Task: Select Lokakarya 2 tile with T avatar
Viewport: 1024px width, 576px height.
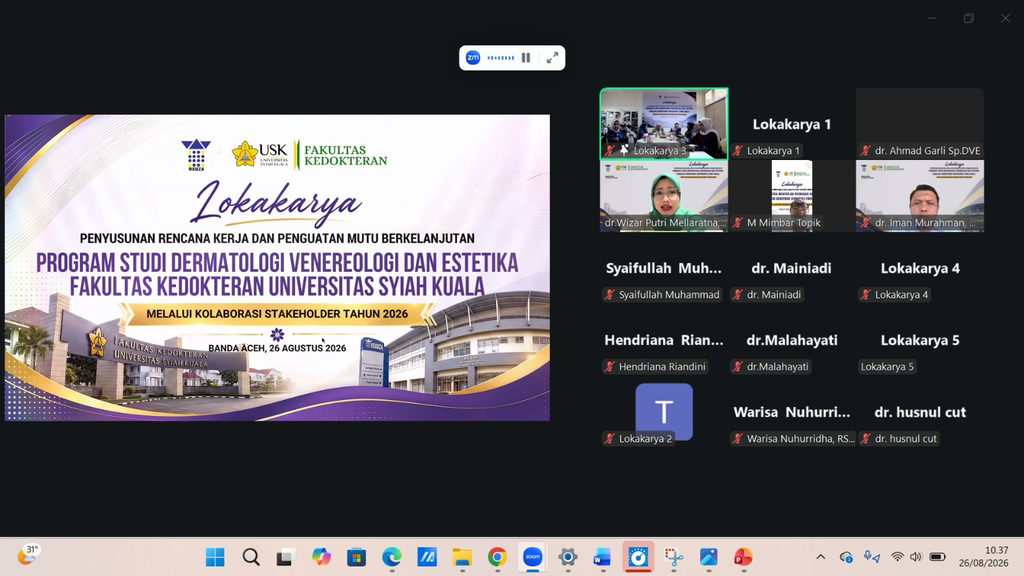Action: 664,412
